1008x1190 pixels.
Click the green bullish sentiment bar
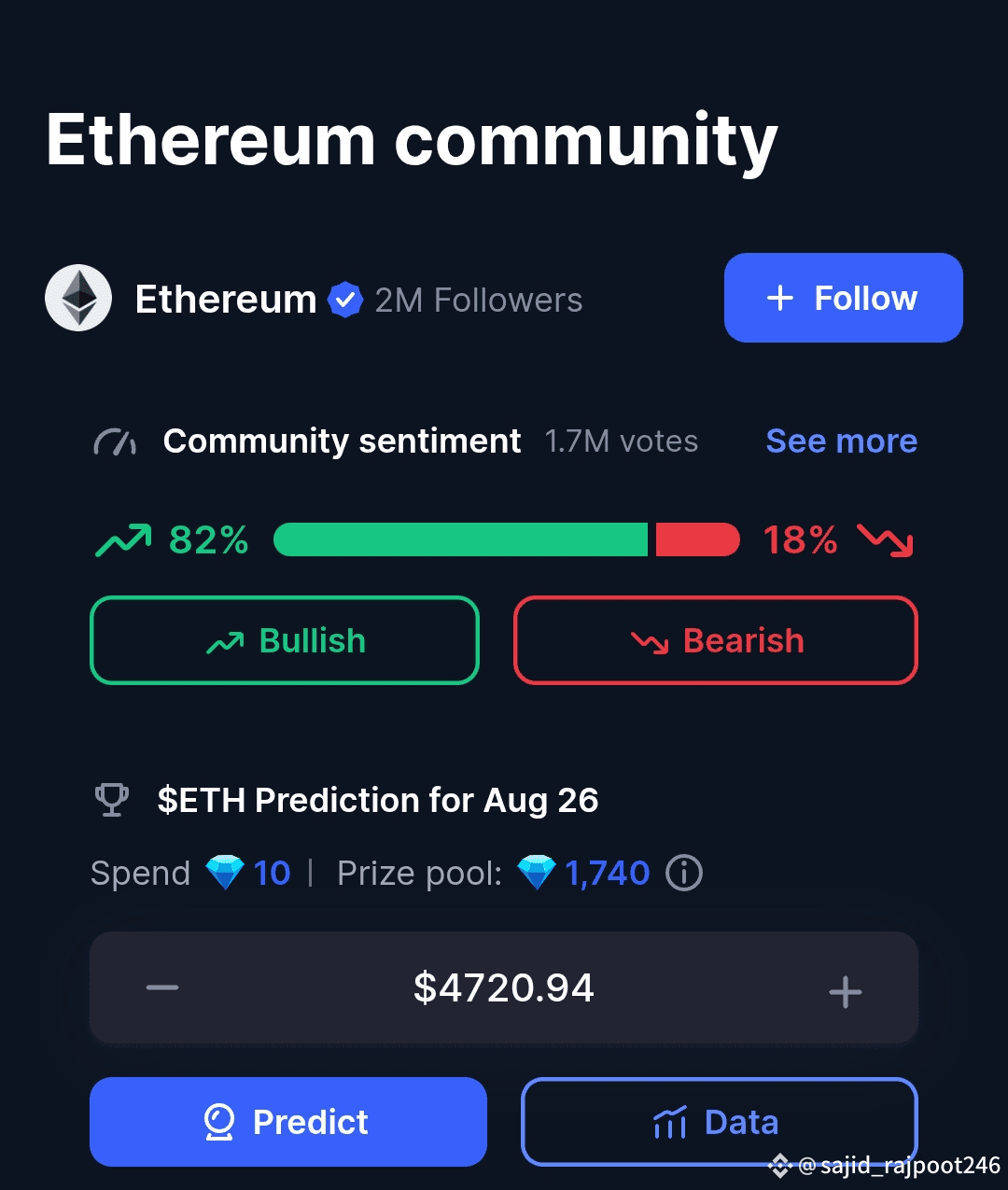tap(461, 539)
